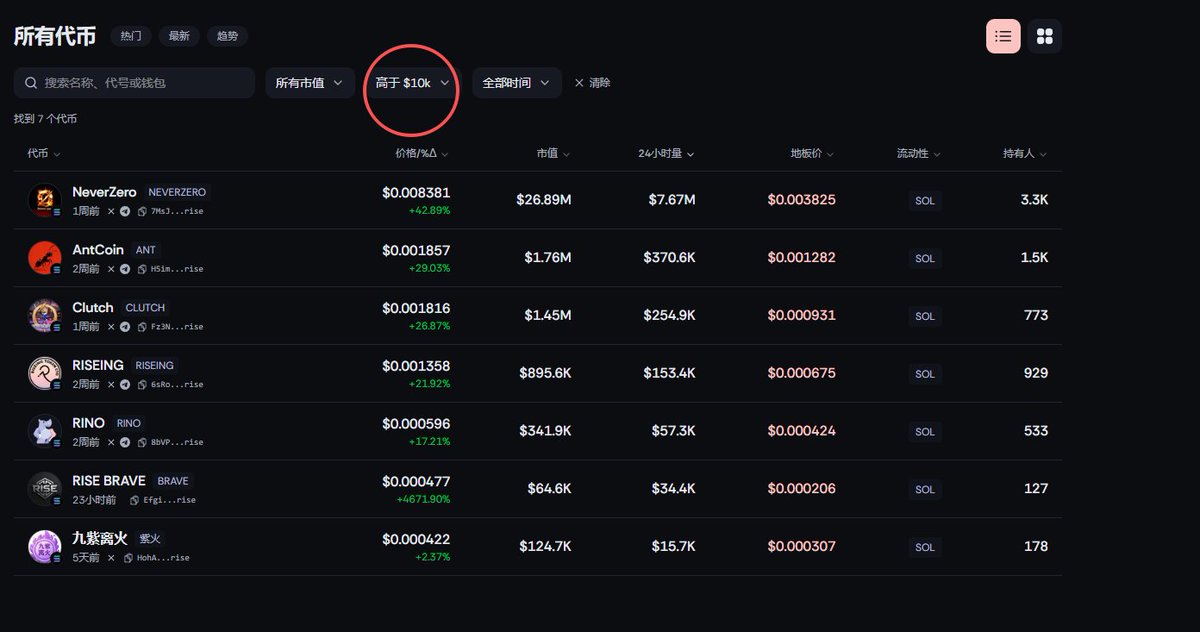Click 九紫离火 price $0.000422
The height and width of the screenshot is (632, 1200).
(416, 539)
